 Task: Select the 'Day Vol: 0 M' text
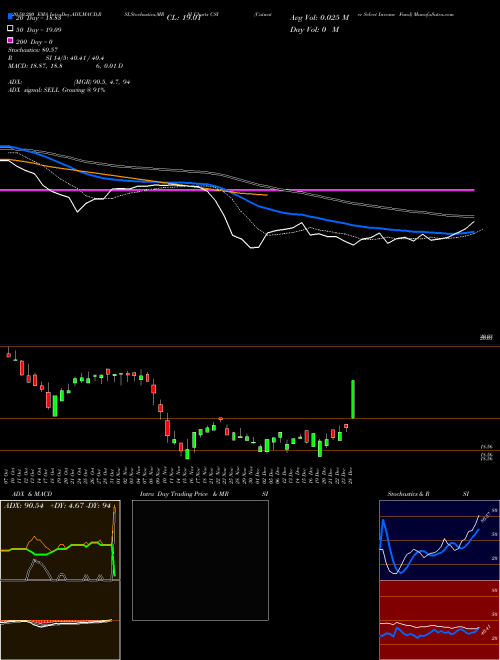point(314,29)
